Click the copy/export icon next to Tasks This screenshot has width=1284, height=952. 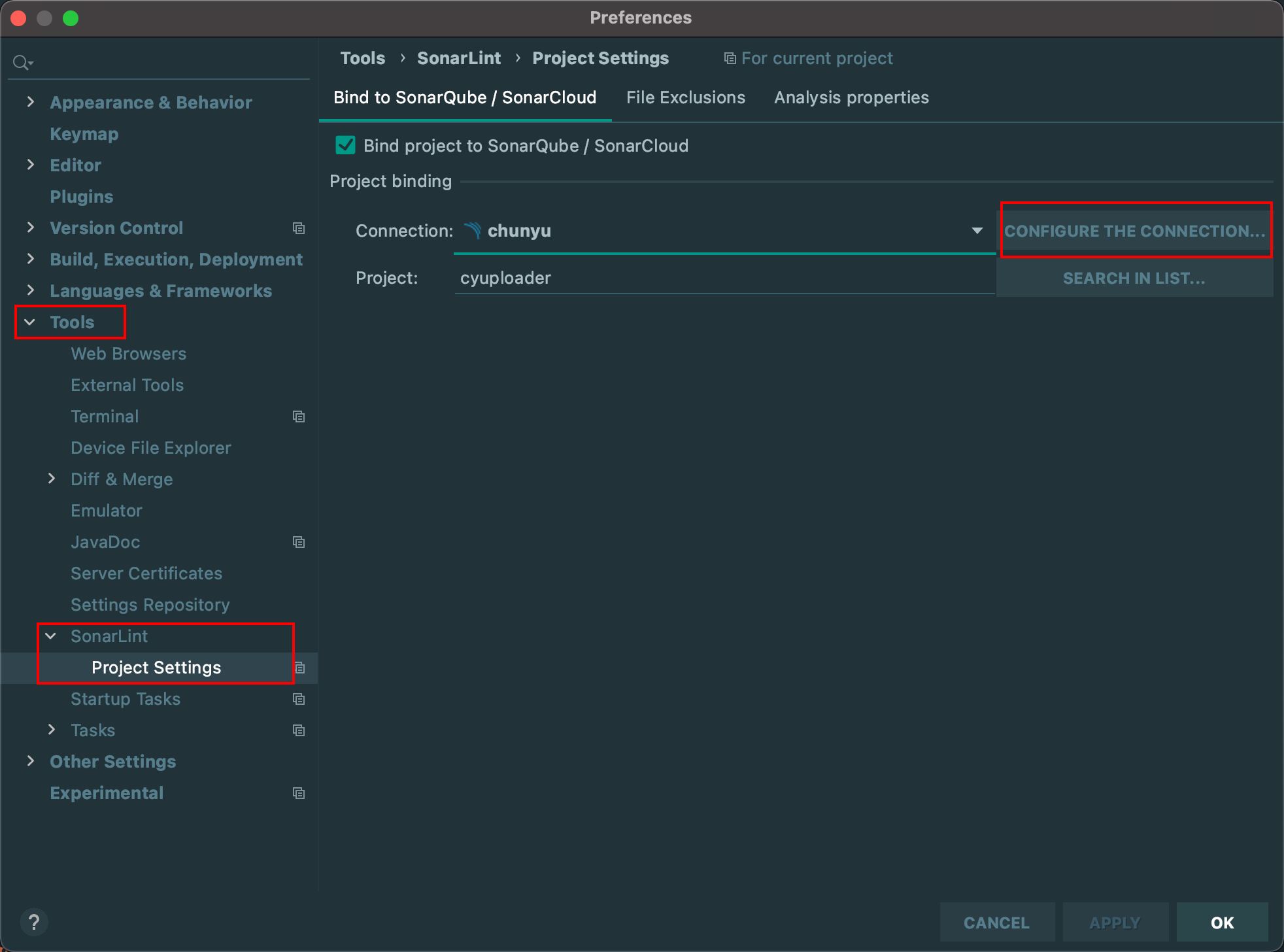[298, 730]
